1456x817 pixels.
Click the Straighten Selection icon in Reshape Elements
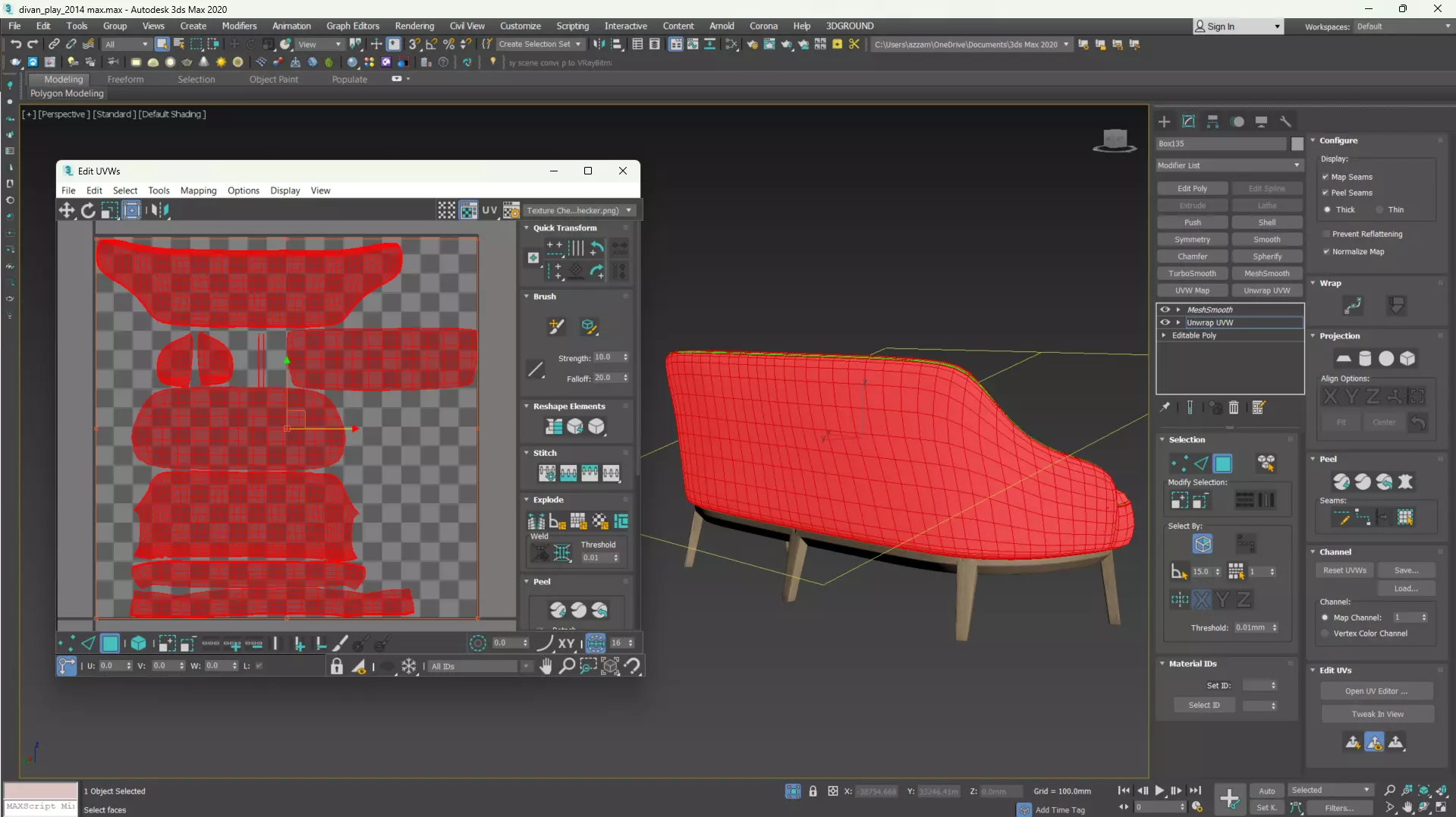click(554, 426)
